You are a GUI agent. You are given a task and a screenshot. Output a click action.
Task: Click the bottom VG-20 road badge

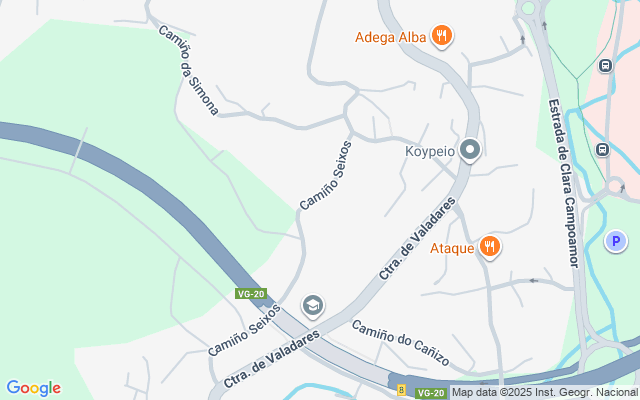(x=431, y=393)
